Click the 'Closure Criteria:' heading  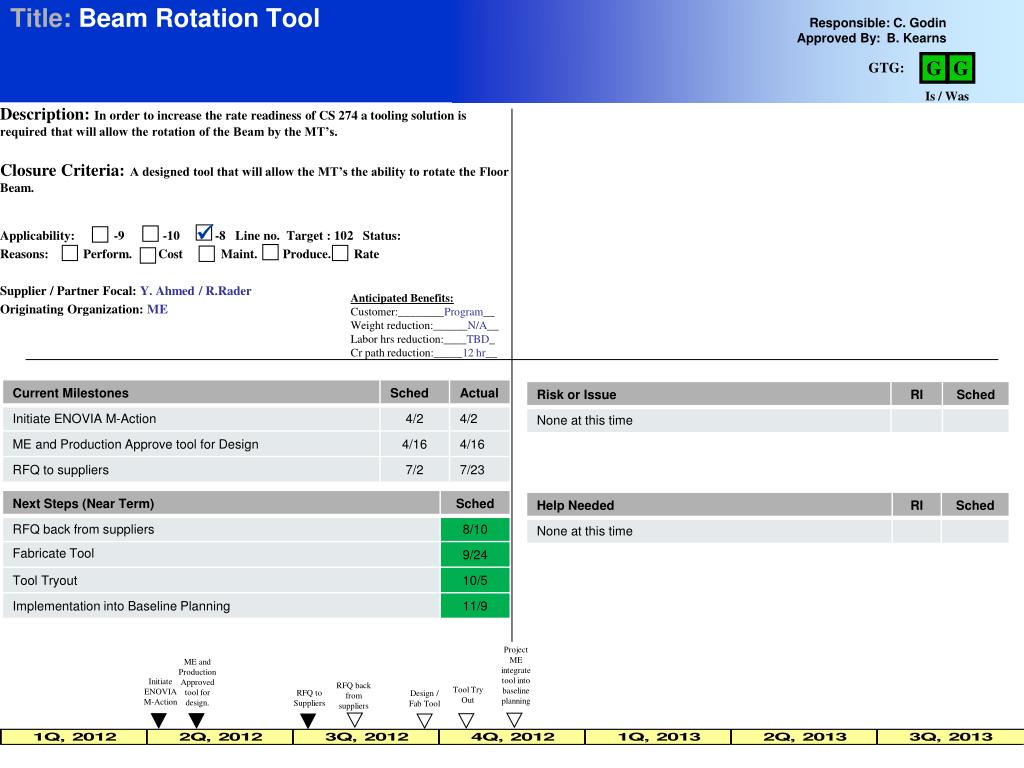tap(63, 171)
